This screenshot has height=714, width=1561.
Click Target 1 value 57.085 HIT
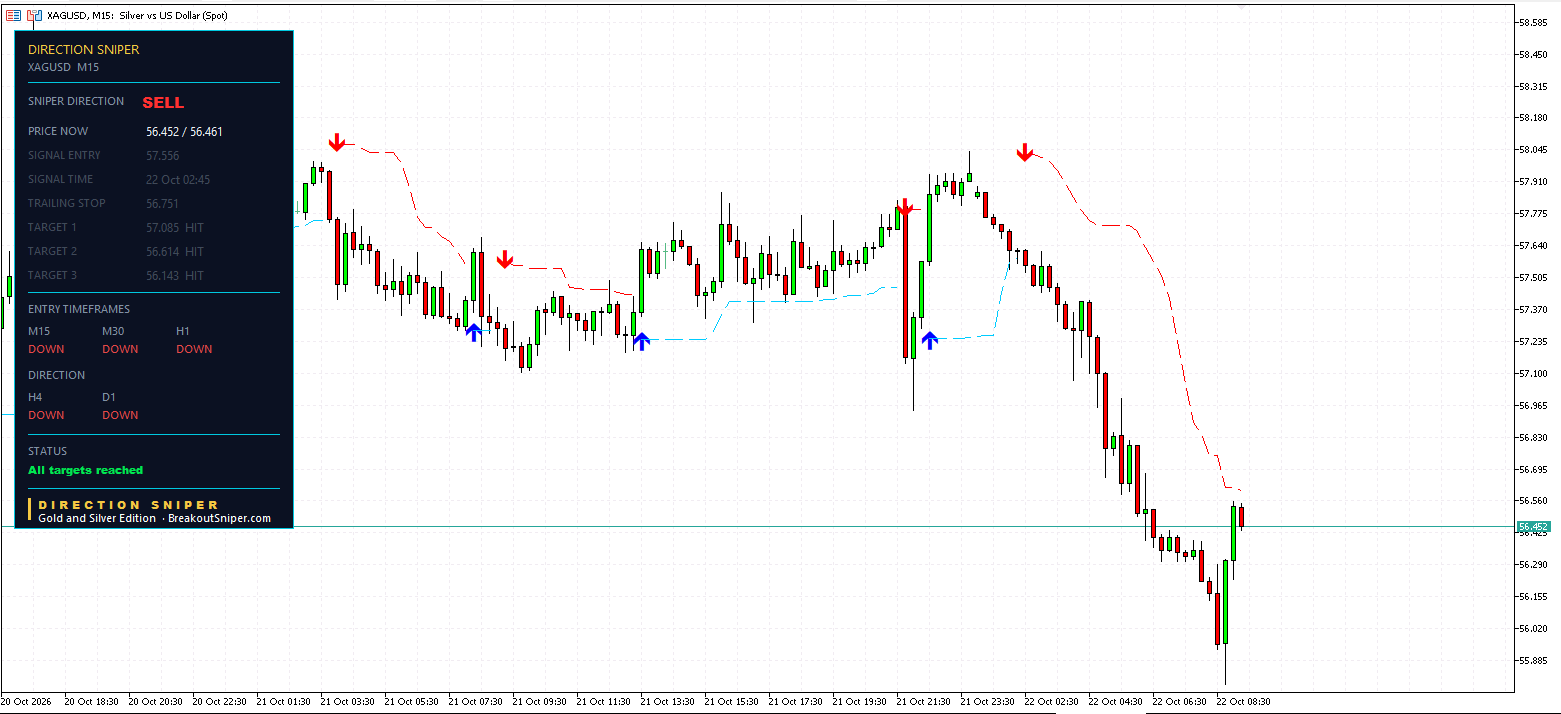(175, 227)
